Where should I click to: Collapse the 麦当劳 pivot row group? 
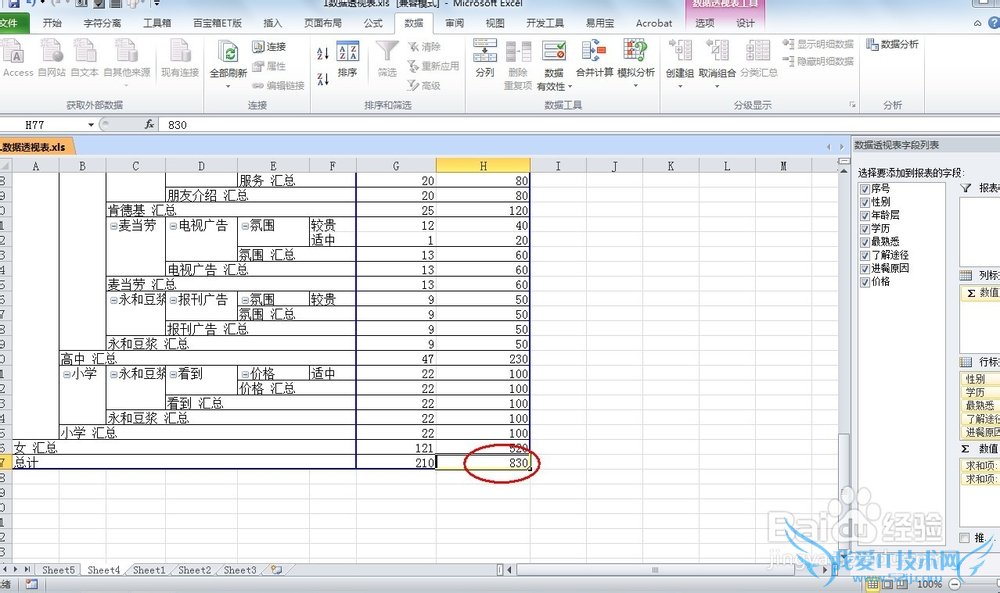(113, 226)
